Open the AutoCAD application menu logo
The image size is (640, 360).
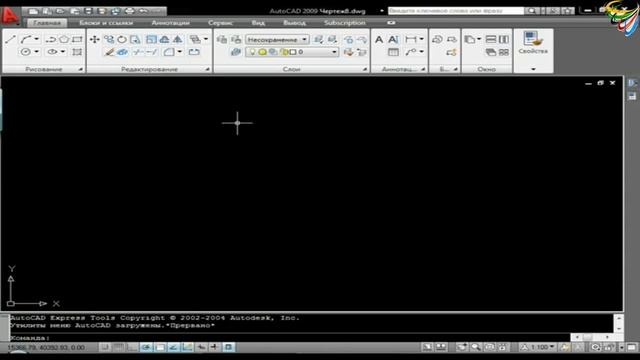[x=10, y=16]
